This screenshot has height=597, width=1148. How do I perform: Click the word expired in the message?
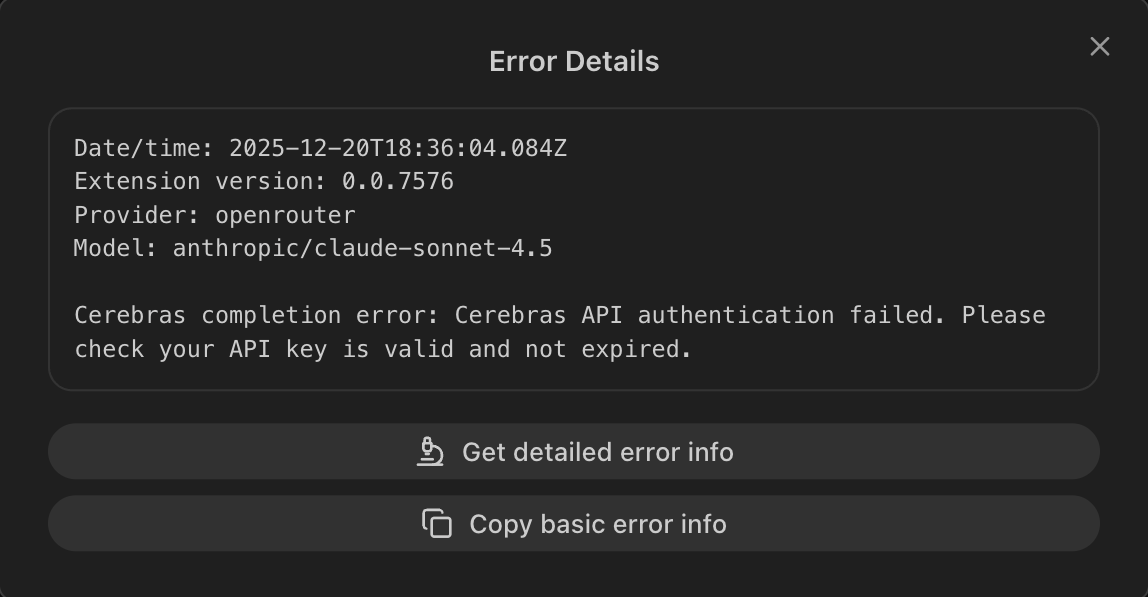click(x=644, y=349)
